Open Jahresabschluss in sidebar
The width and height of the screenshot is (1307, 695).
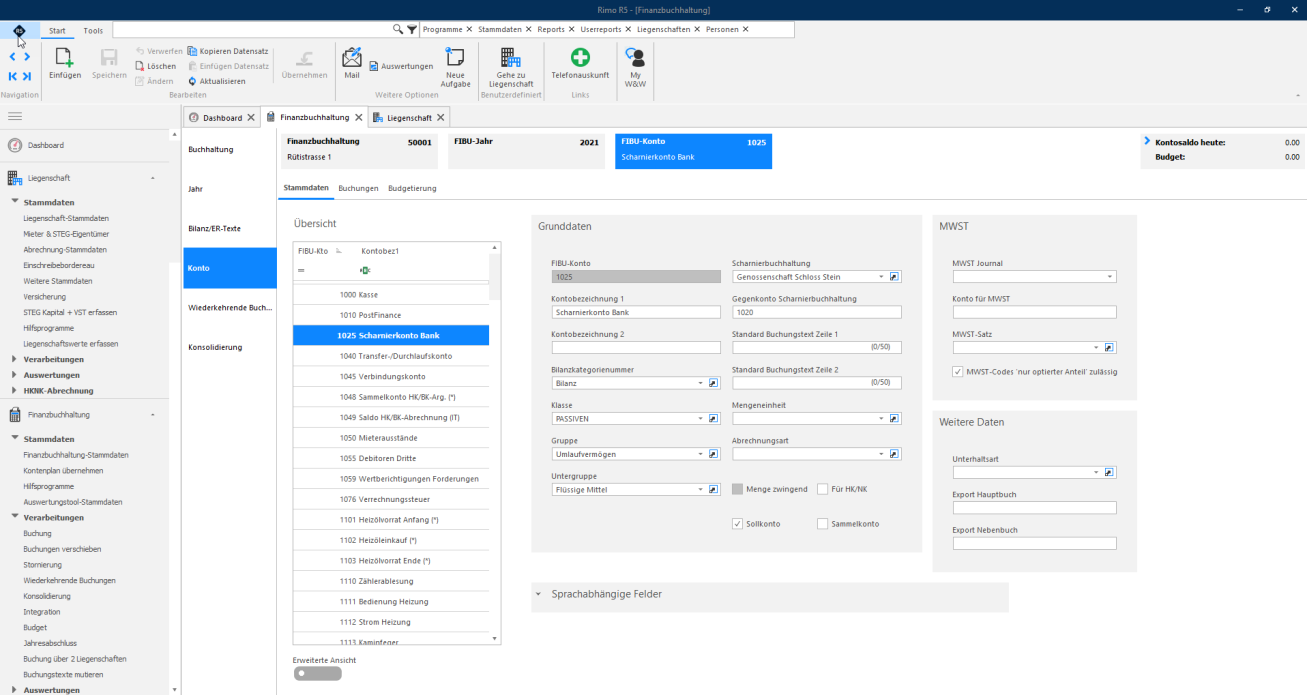tap(50, 643)
